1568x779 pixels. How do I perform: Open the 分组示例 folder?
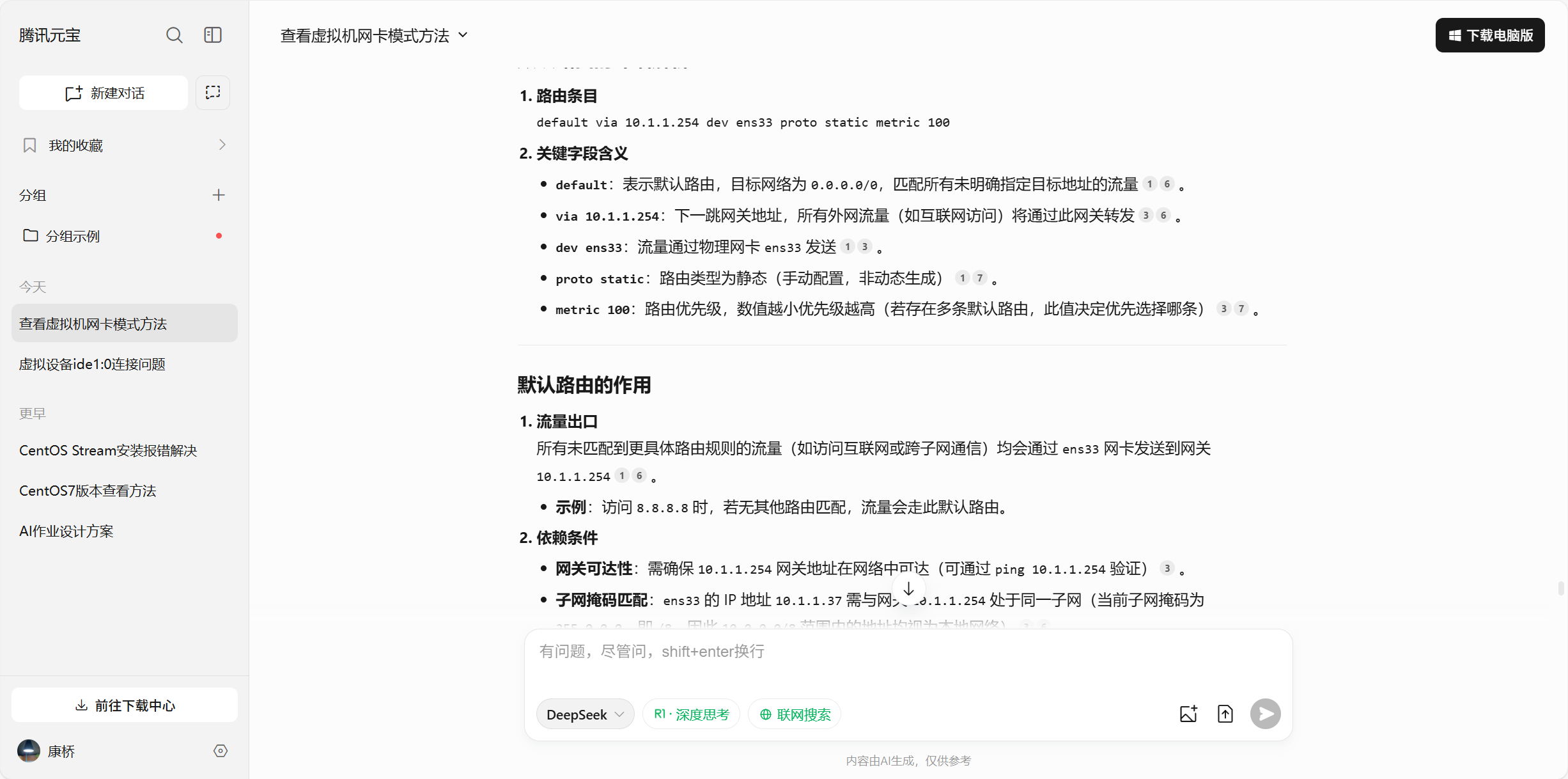click(x=73, y=236)
